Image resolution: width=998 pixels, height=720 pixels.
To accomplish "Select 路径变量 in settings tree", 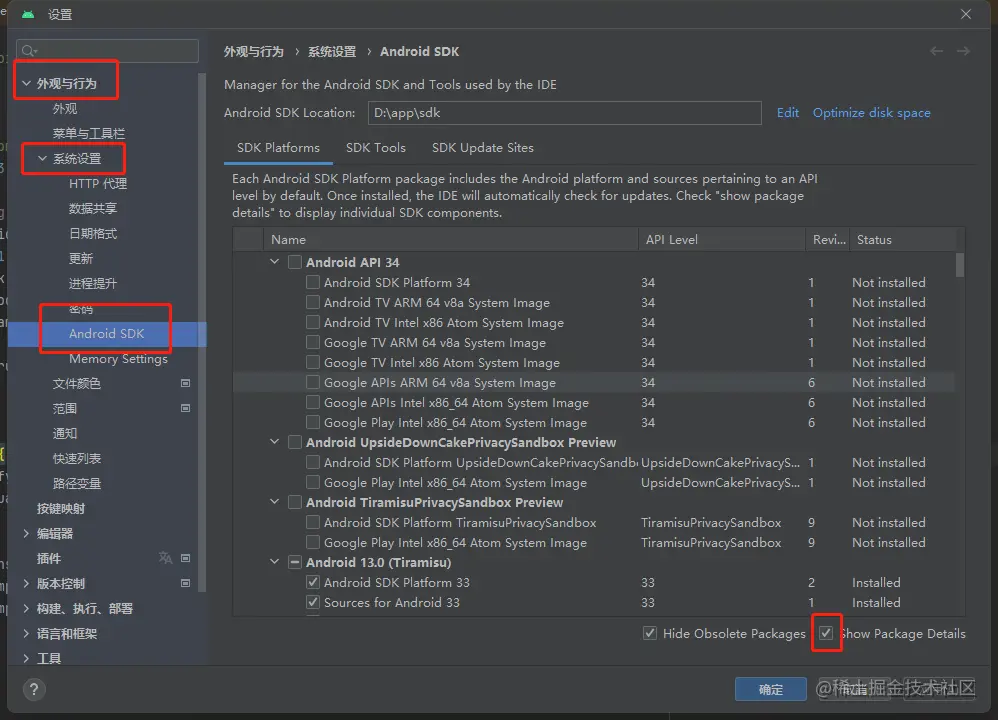I will click(77, 484).
